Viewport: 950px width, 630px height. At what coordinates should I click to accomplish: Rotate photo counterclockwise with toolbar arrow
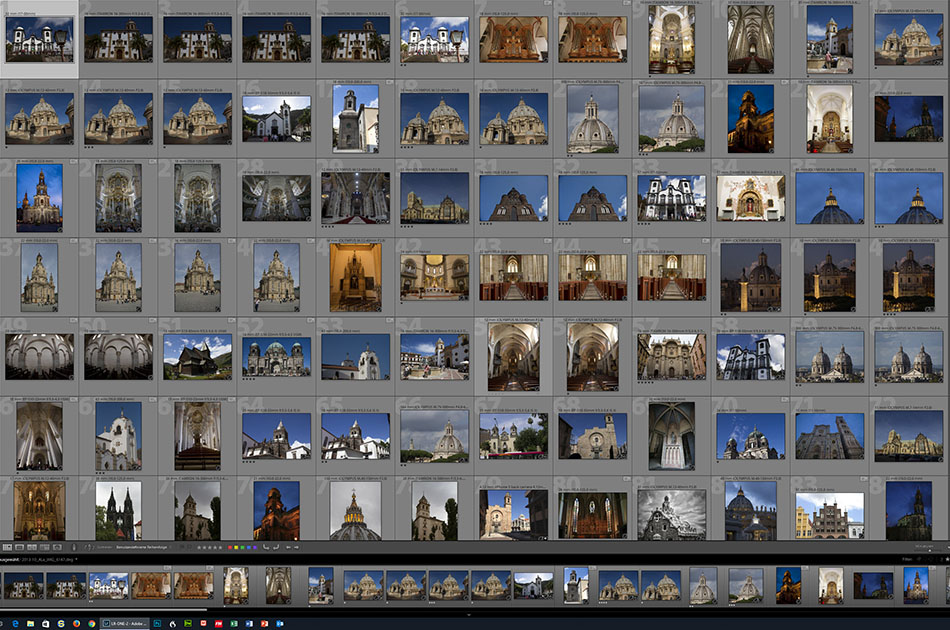click(266, 547)
